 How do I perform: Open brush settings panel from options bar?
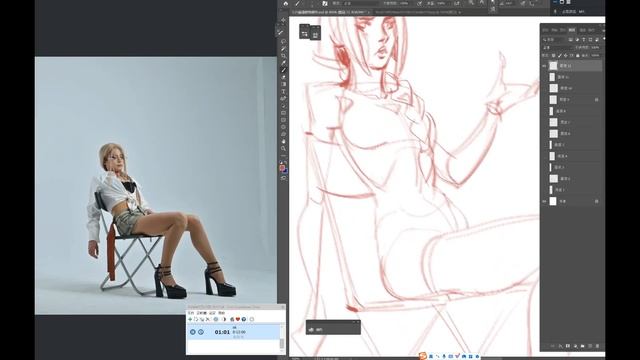coord(325,3)
